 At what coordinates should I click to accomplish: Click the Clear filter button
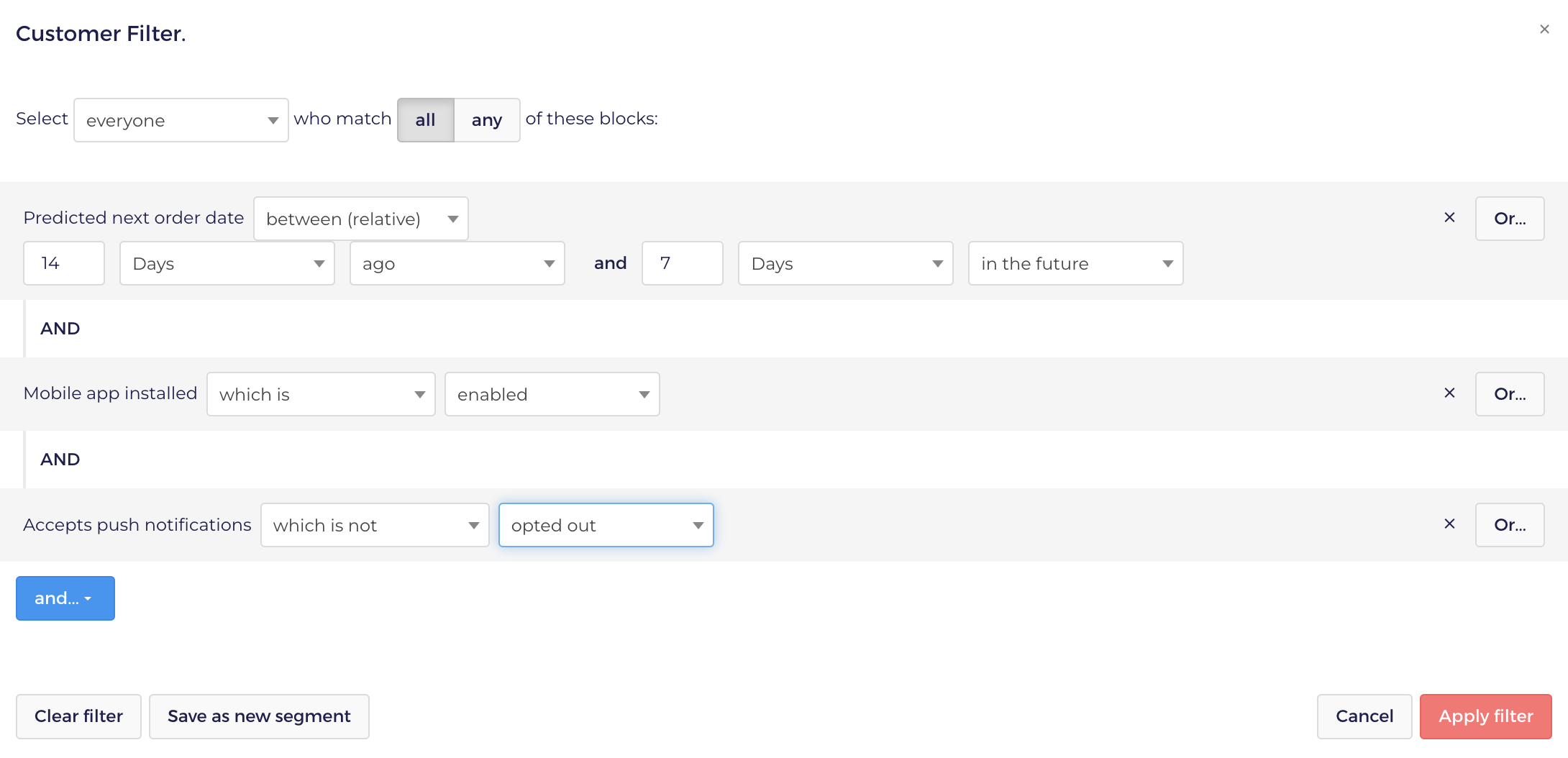[x=78, y=716]
